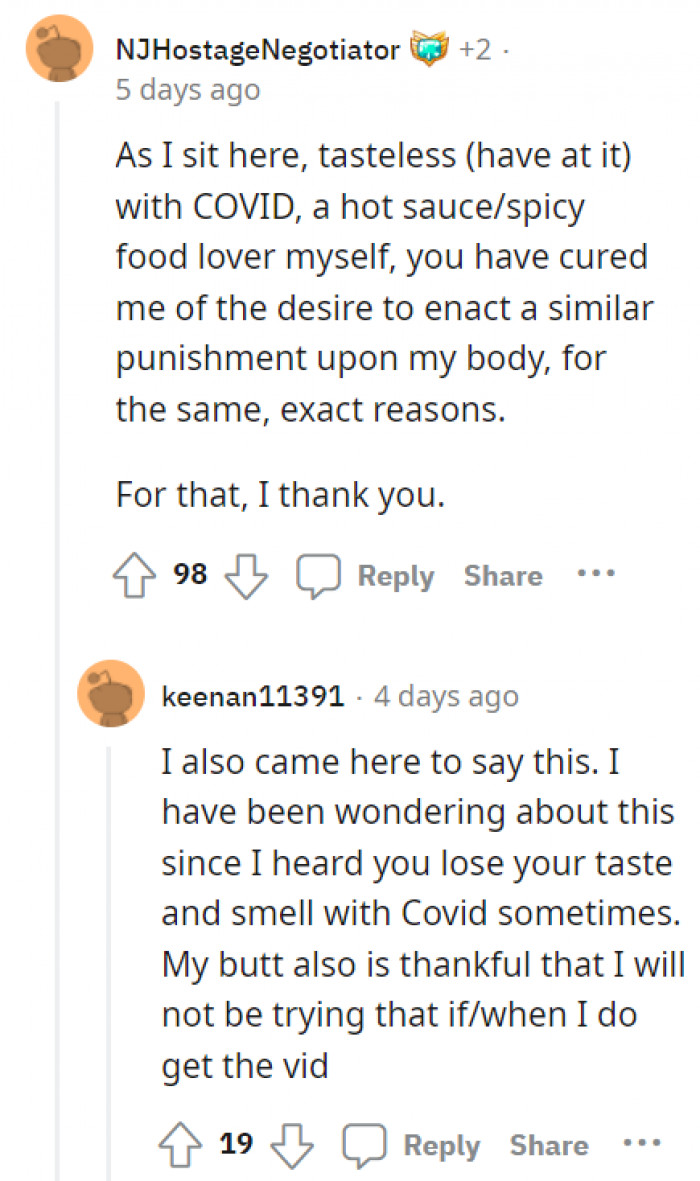Toggle the upvote on keenan11391's comment
Screen dimensions: 700x1181
[x=180, y=1144]
